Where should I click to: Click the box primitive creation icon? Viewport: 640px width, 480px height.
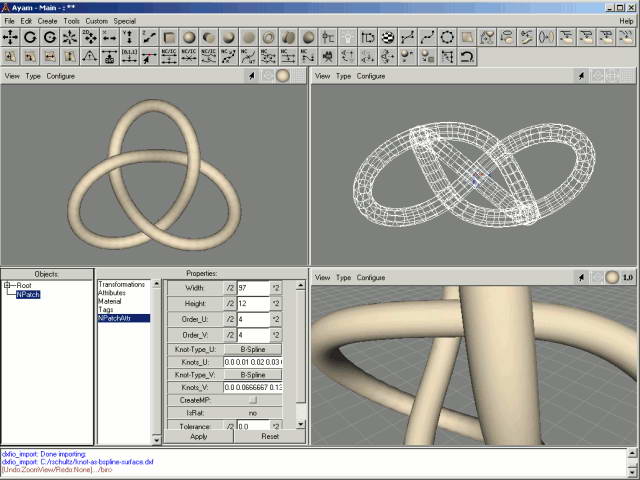171,37
